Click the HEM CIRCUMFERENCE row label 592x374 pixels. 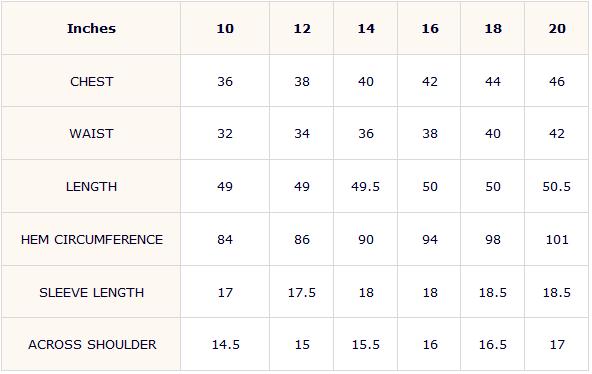click(91, 240)
